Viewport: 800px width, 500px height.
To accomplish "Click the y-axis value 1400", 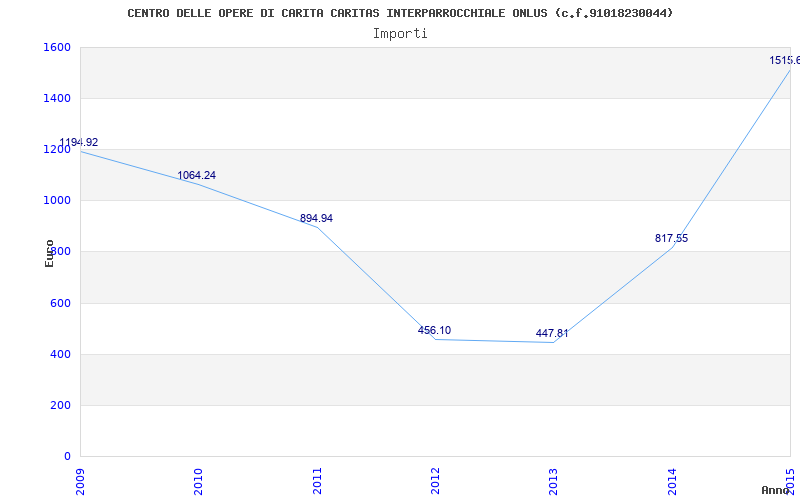I will (x=57, y=98).
